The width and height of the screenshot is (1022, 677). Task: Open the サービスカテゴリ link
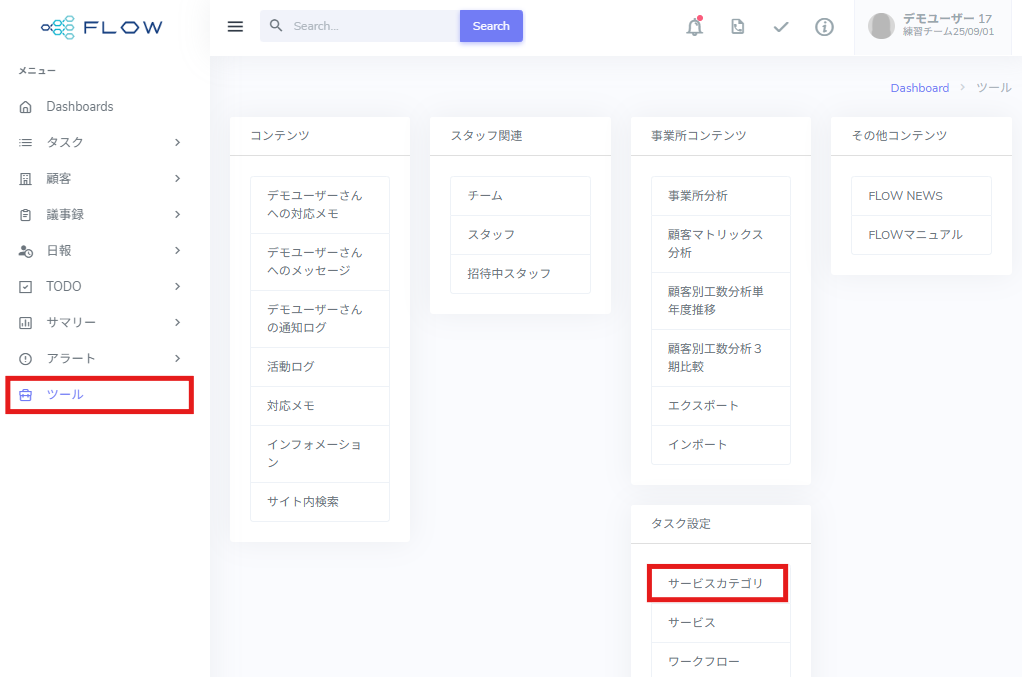(x=715, y=583)
